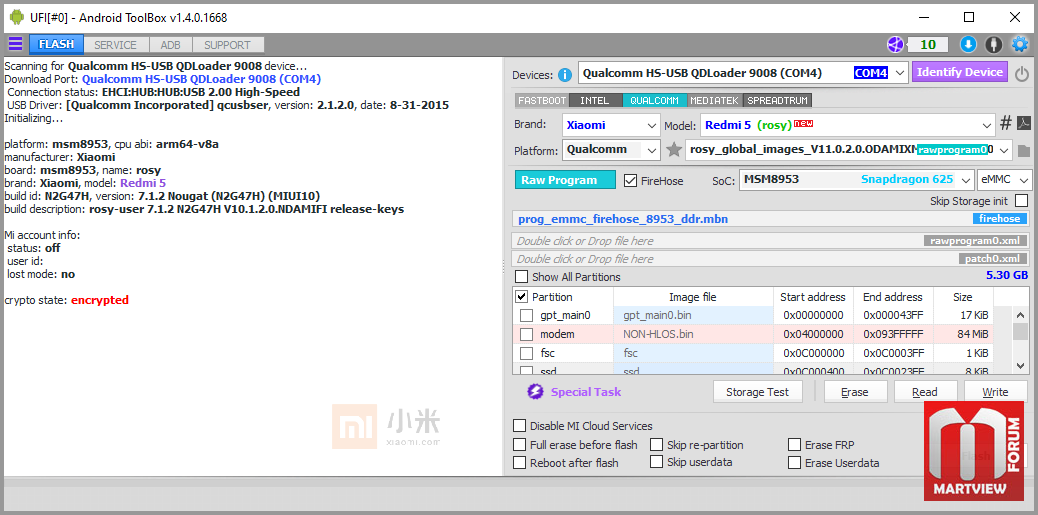Screen dimensions: 1038x515
Task: Click the Write button
Action: 995,392
